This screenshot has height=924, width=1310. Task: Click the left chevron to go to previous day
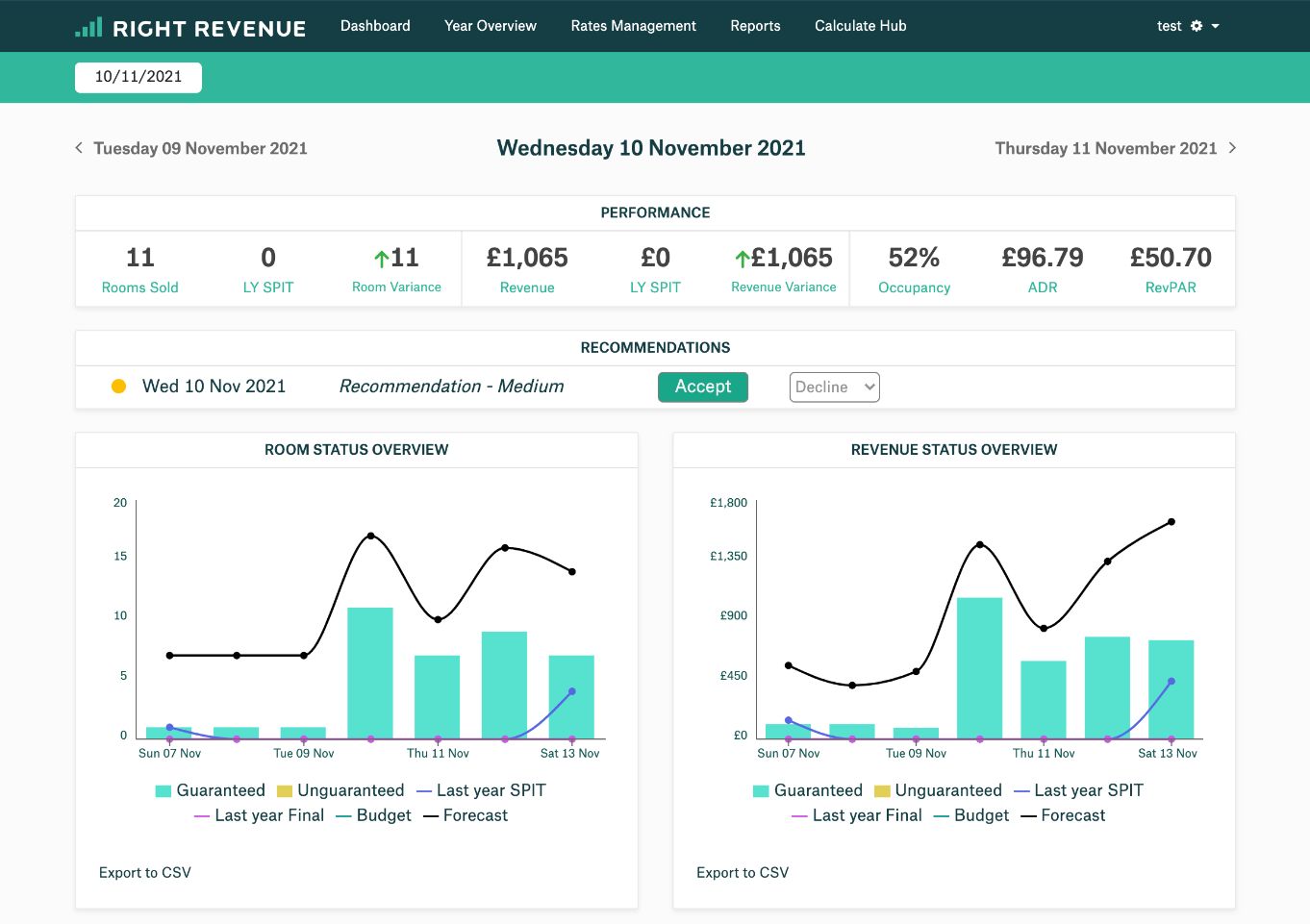point(79,147)
